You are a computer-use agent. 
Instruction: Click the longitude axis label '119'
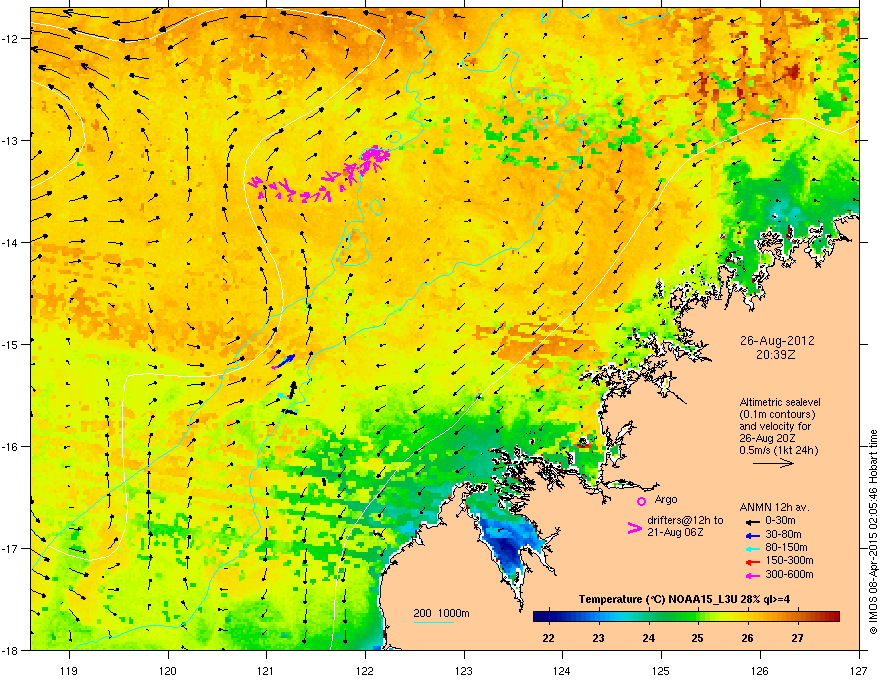coord(69,670)
